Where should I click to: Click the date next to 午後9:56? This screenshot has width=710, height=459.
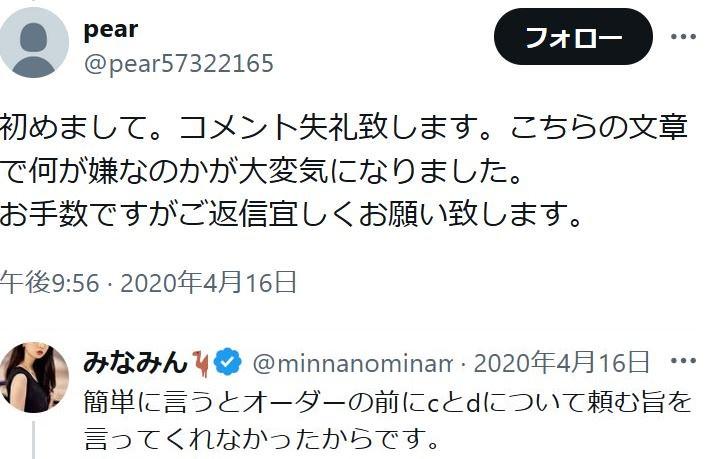pos(208,282)
